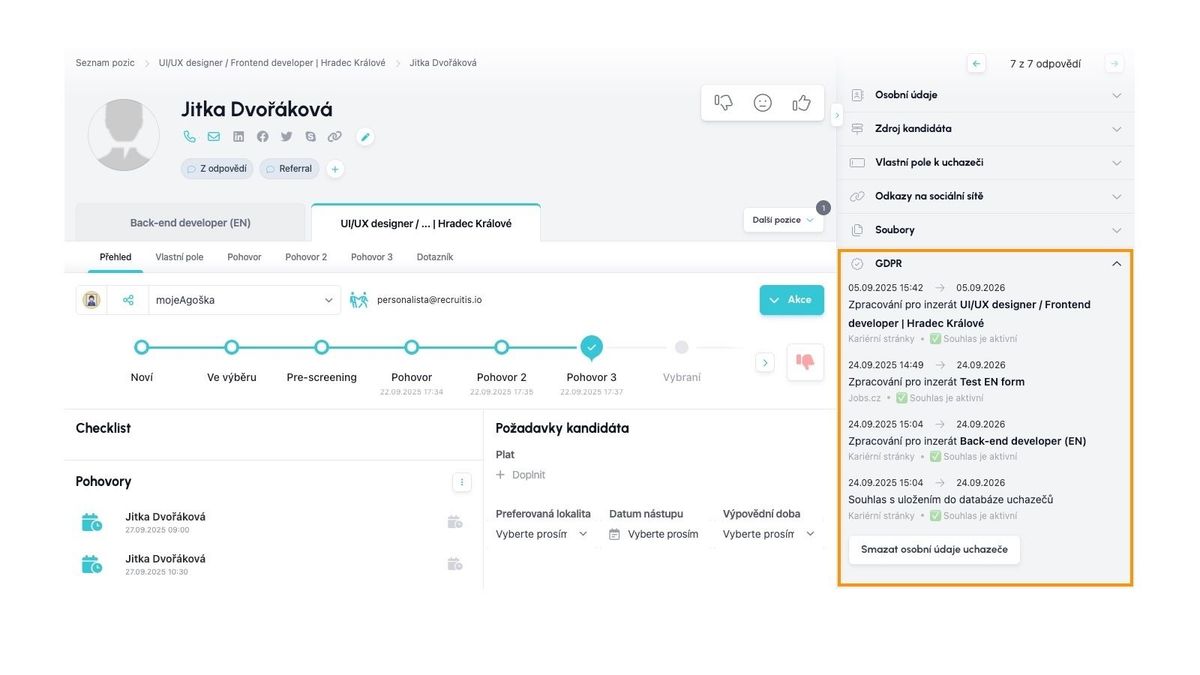Rate candidate with thumbs down outline icon

click(724, 103)
